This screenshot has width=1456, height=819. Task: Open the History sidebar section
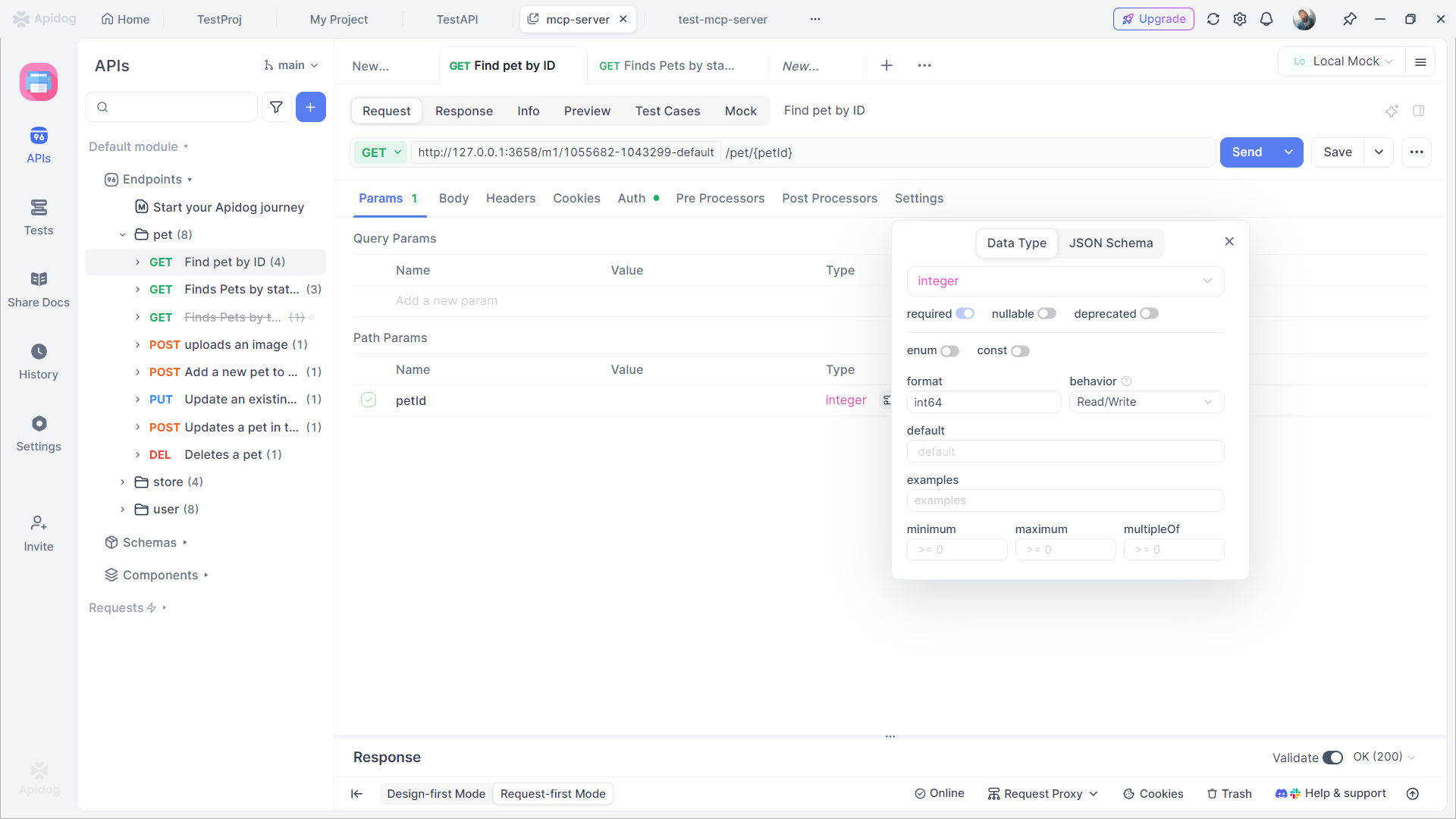click(x=39, y=362)
